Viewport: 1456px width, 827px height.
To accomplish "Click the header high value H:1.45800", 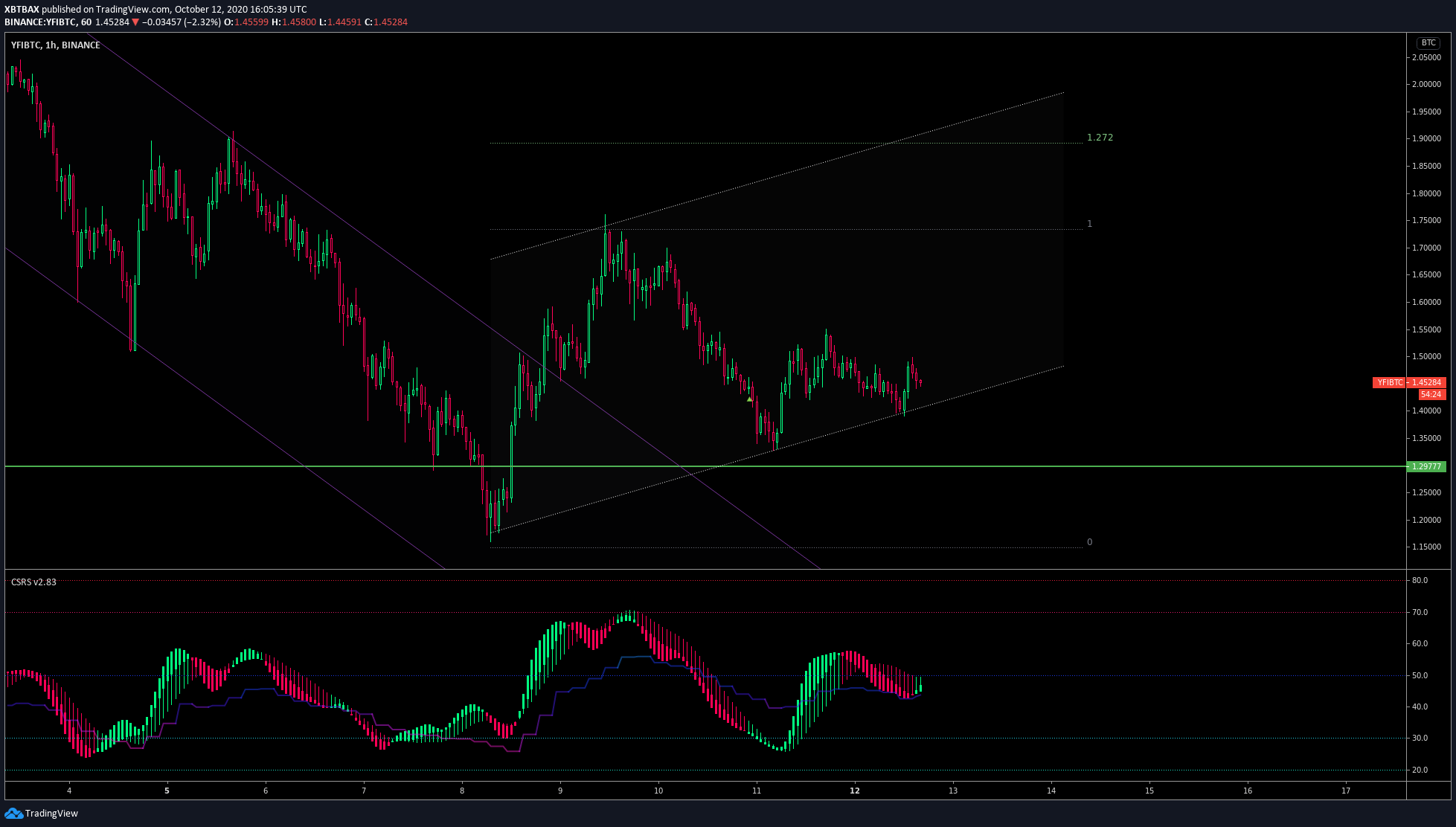I will 294,22.
